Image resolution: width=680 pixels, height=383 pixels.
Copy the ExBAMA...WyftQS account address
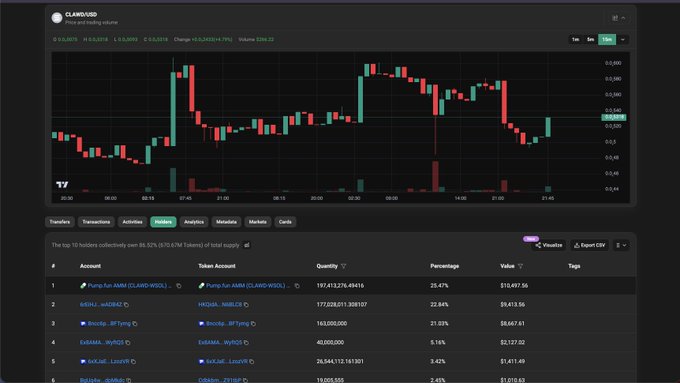pyautogui.click(x=128, y=343)
